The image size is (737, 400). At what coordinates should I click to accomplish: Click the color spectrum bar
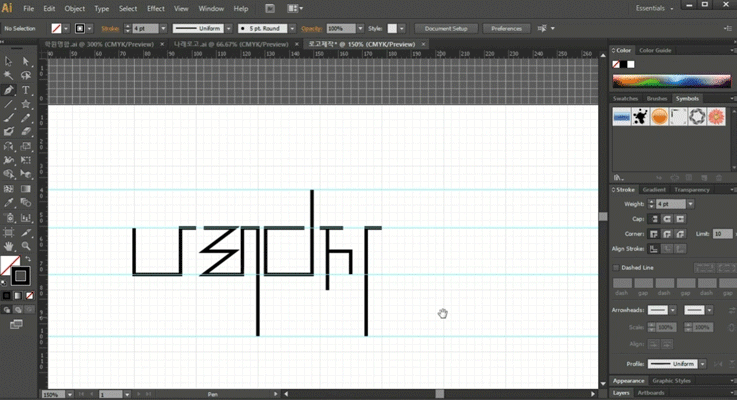(672, 81)
